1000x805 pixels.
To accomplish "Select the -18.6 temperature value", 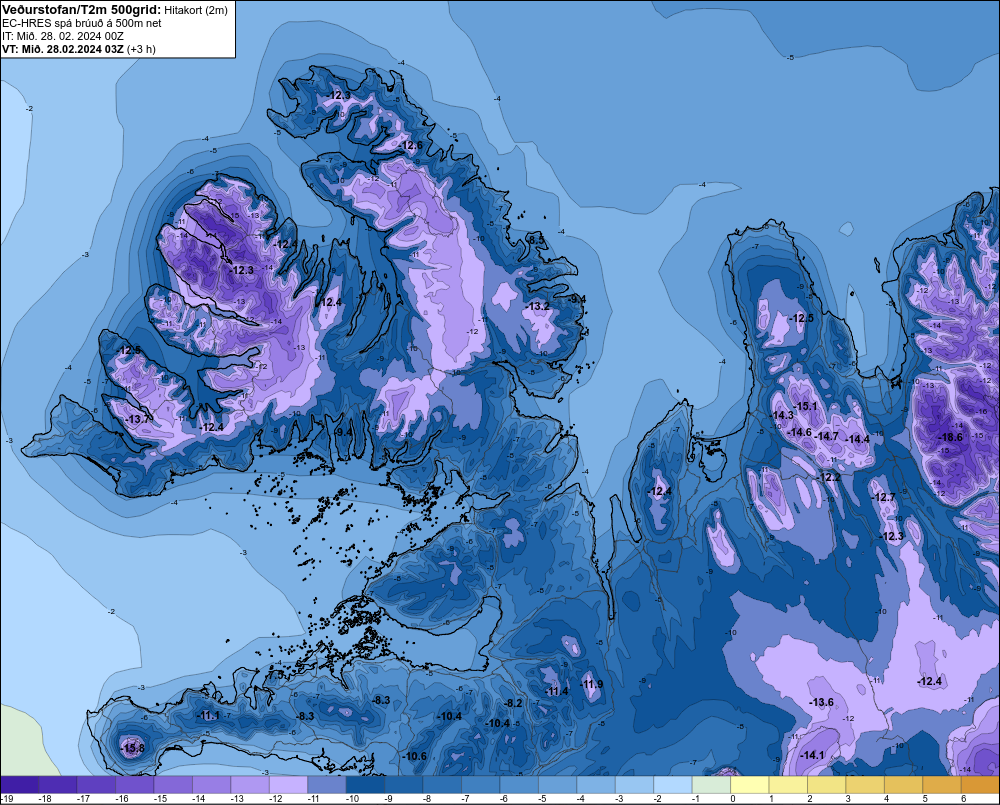I will [950, 437].
